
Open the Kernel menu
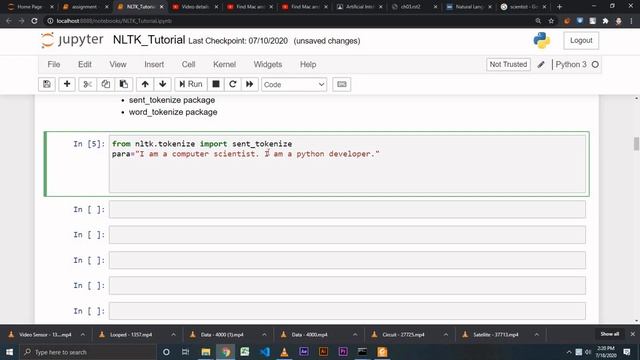[x=224, y=64]
